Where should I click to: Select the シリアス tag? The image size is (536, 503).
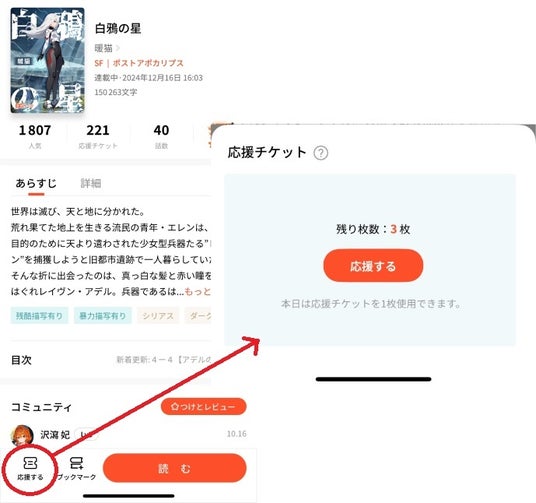[x=158, y=316]
